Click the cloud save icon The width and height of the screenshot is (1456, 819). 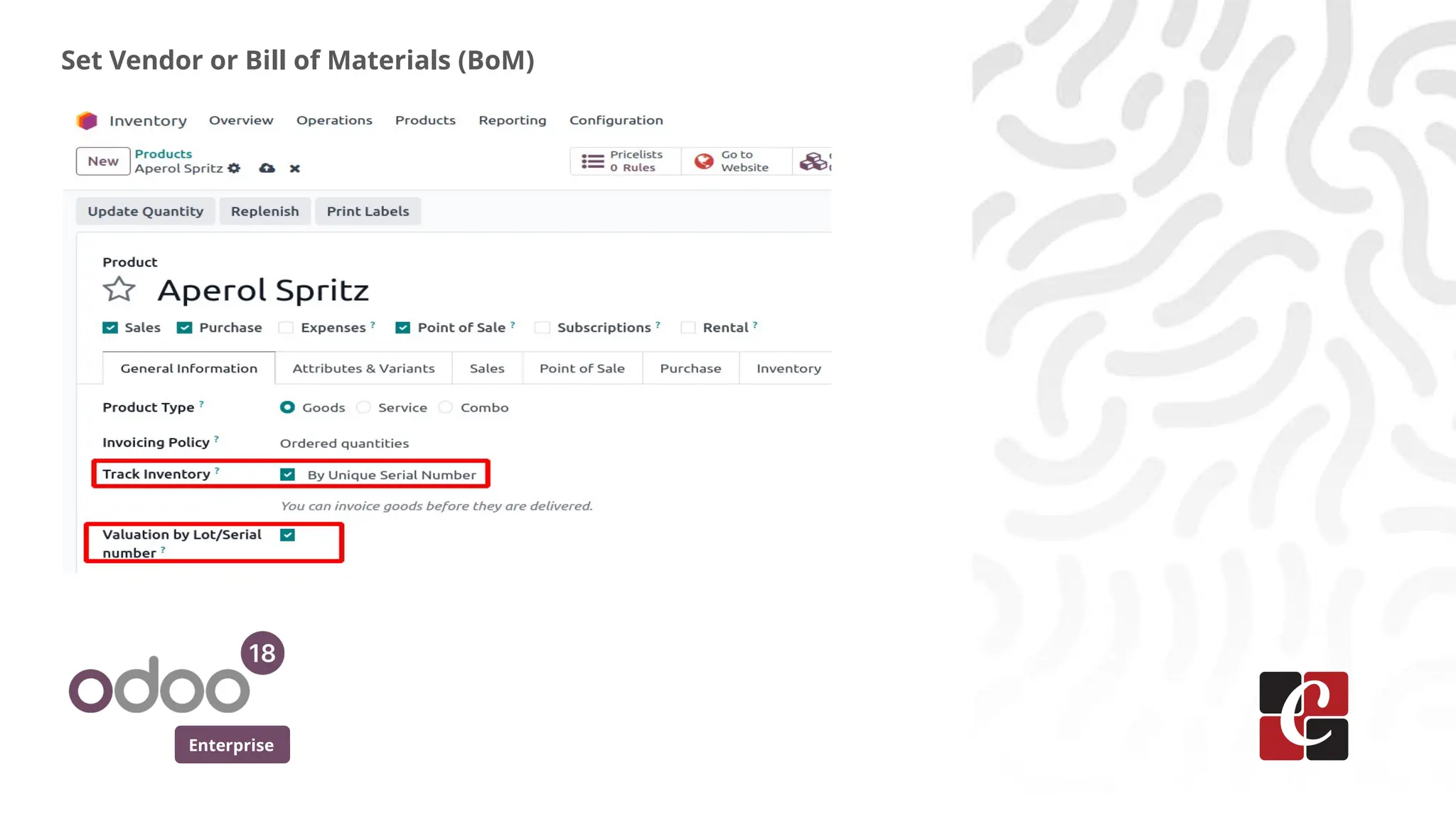(x=267, y=168)
